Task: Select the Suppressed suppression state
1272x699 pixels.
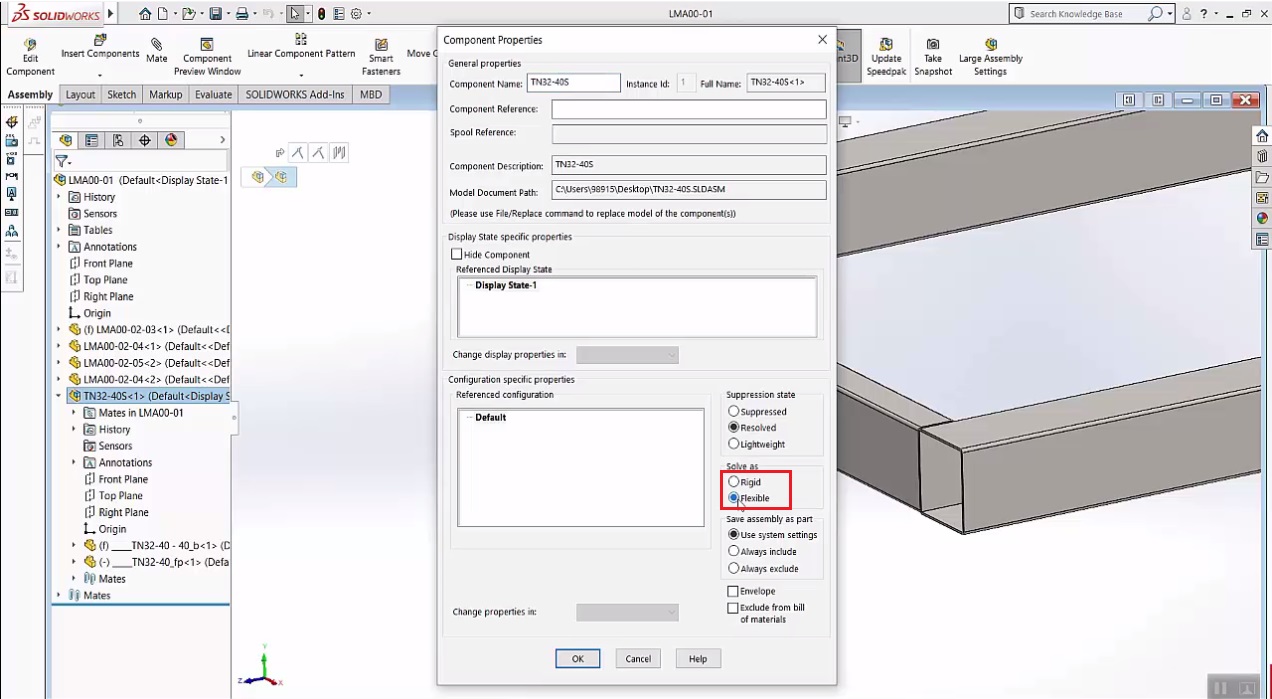Action: pos(734,411)
